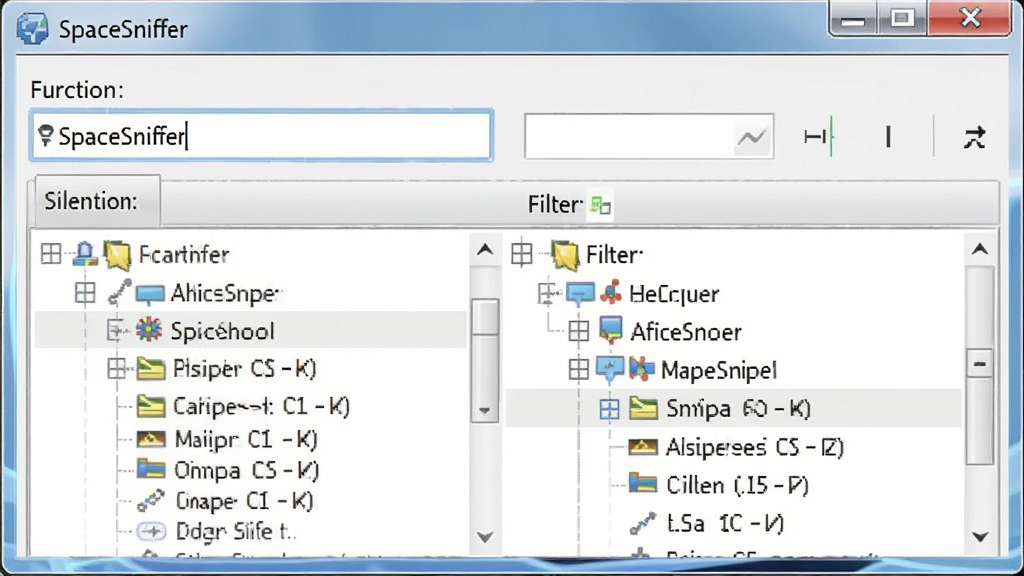Select the Maiipr C1 - K) entry

(x=246, y=439)
